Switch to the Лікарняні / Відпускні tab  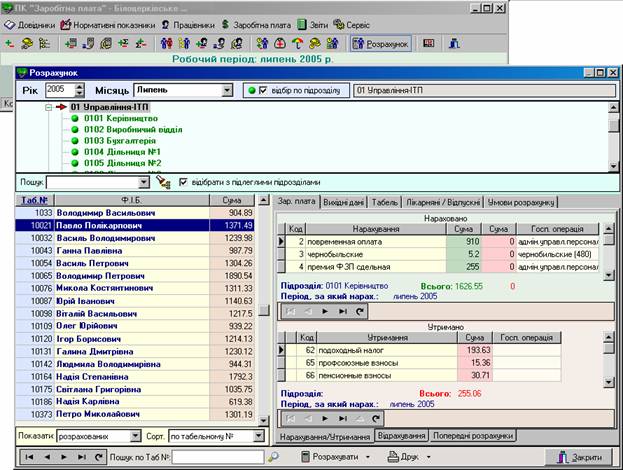443,202
